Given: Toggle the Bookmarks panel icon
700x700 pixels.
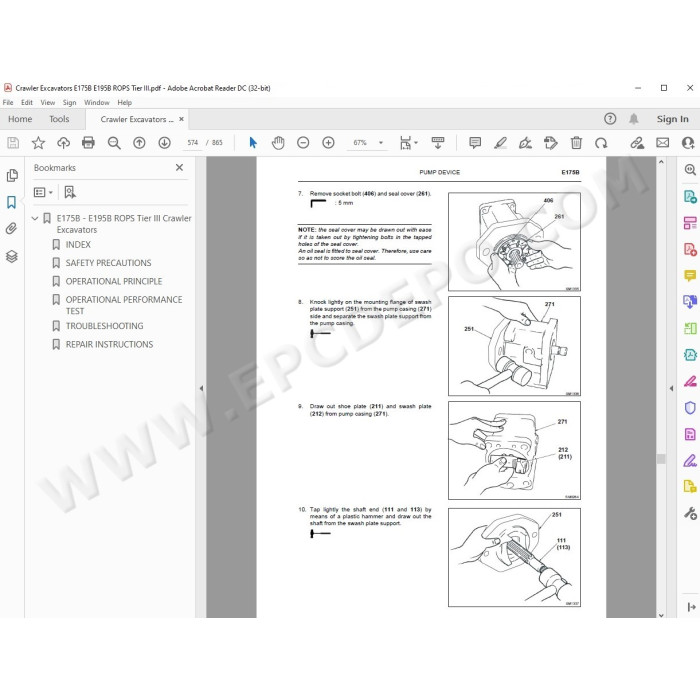Looking at the screenshot, I should [12, 202].
